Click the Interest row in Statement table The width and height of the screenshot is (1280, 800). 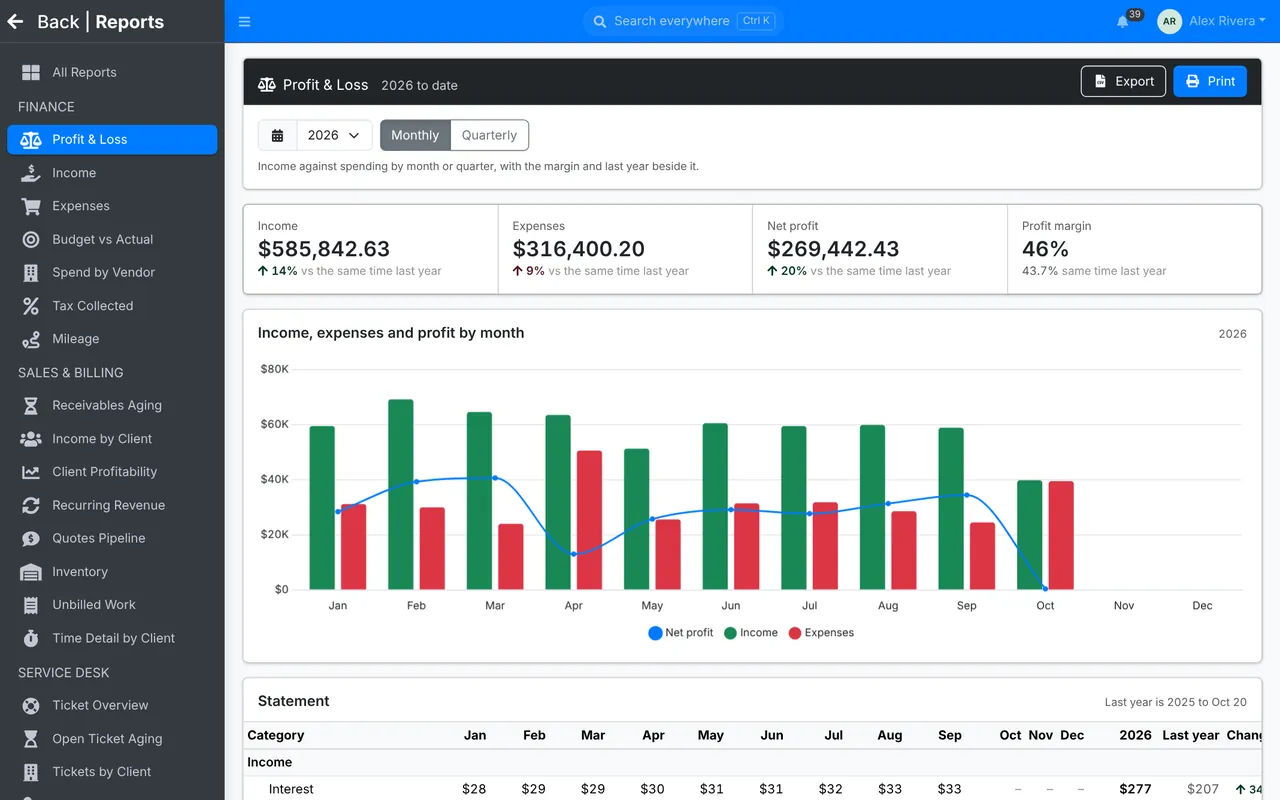[x=752, y=789]
